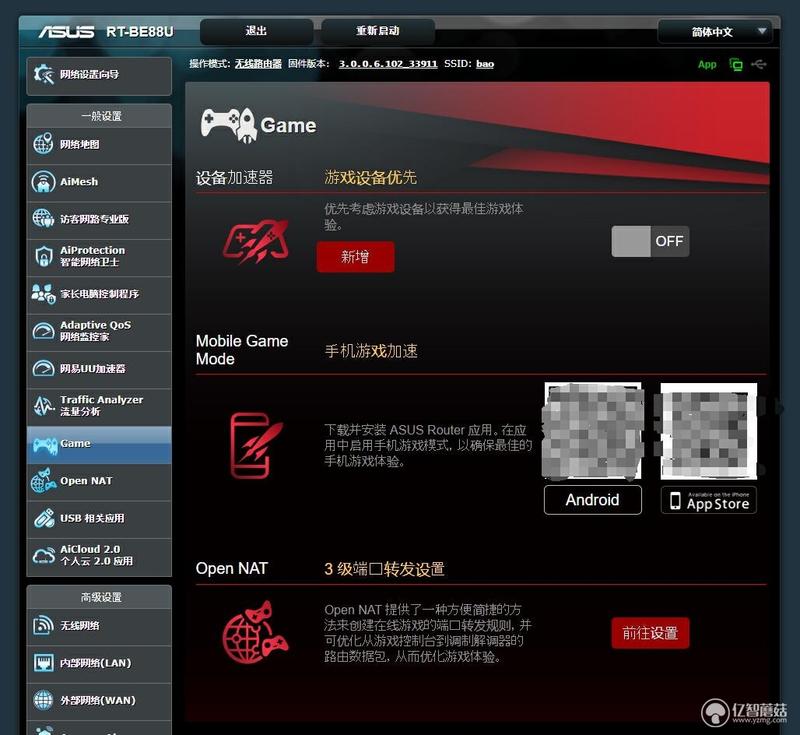Viewport: 800px width, 735px height.
Task: Click the 内部网络(LAN) monitor icon
Action: [43, 663]
